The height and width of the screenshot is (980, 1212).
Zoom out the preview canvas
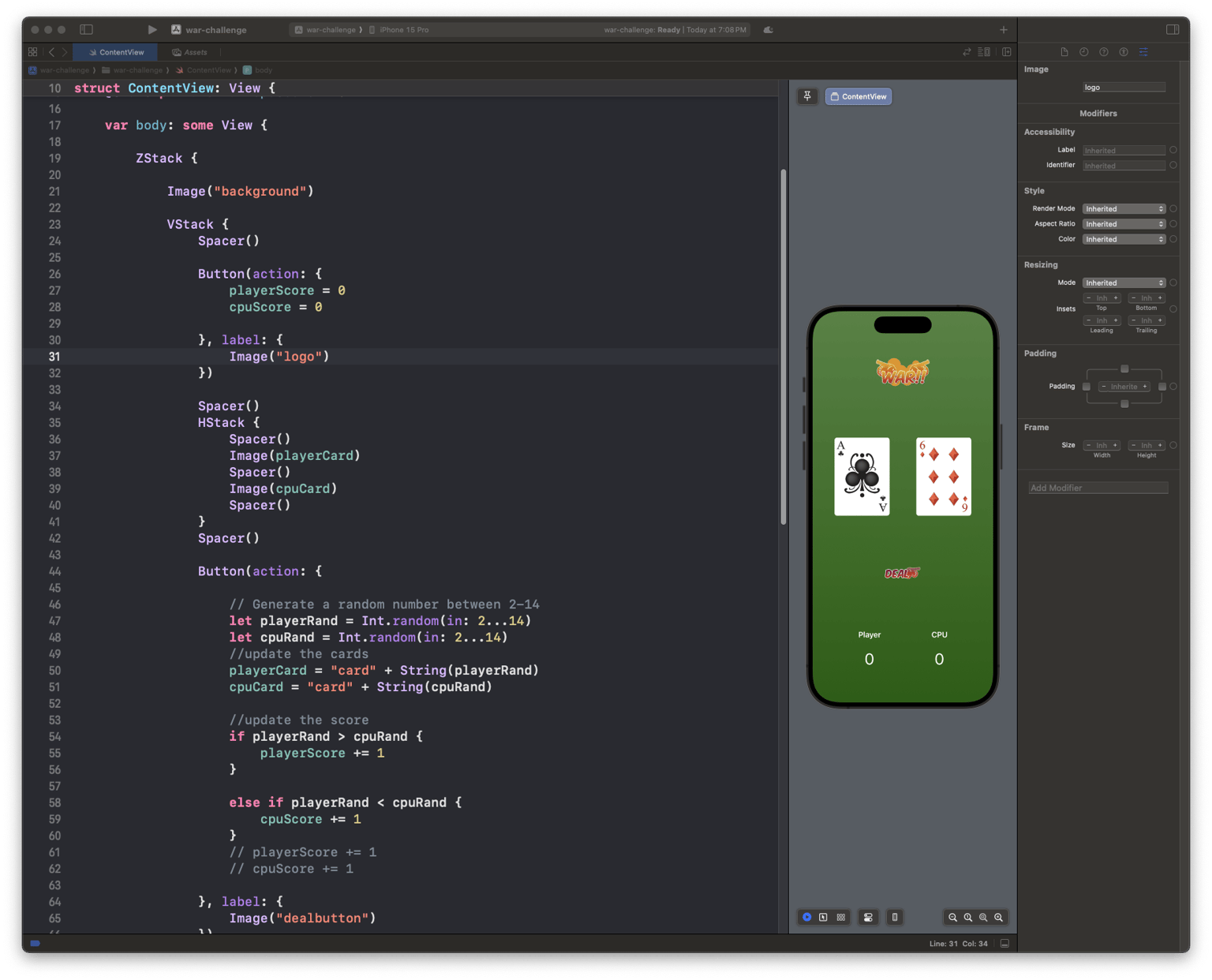(952, 917)
